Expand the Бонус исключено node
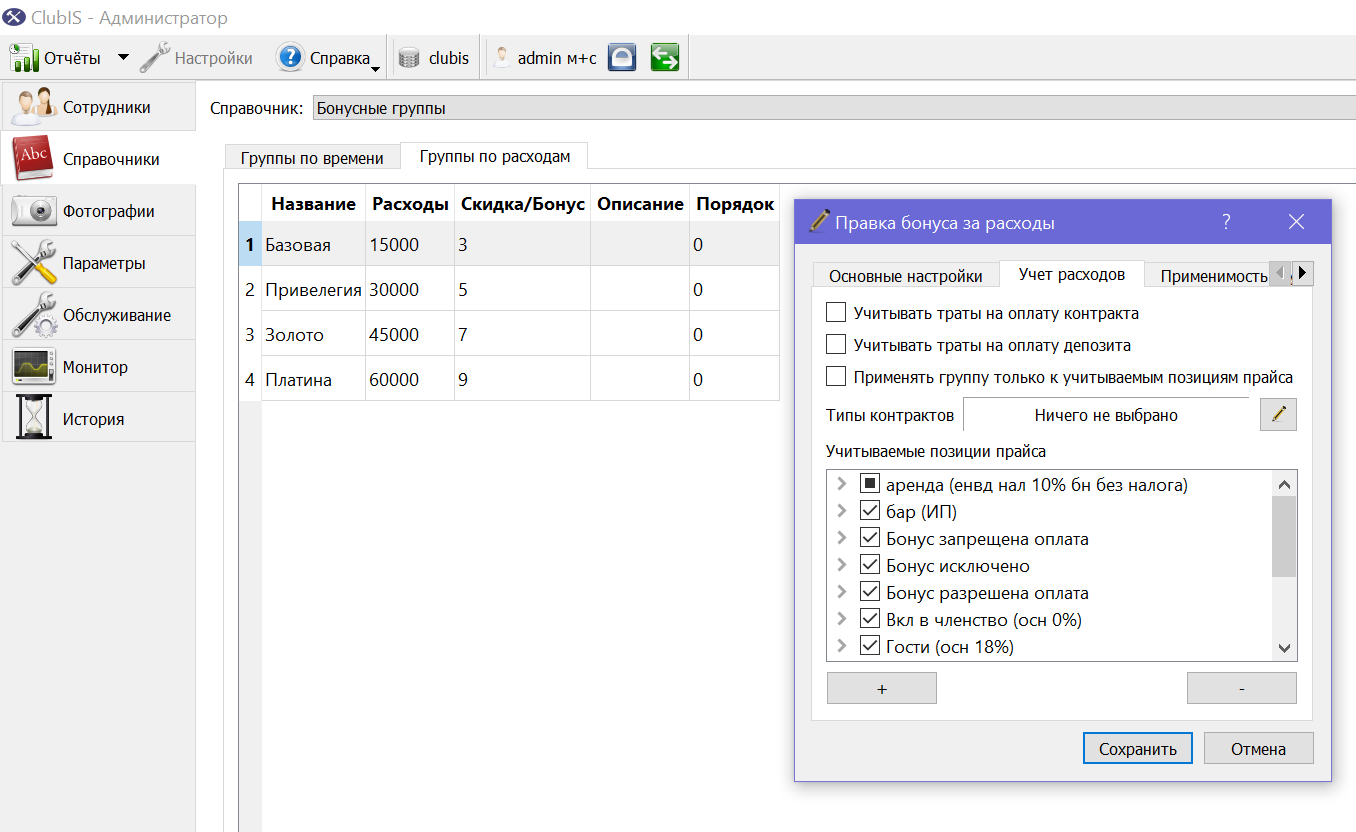The image size is (1356, 832). tap(842, 565)
